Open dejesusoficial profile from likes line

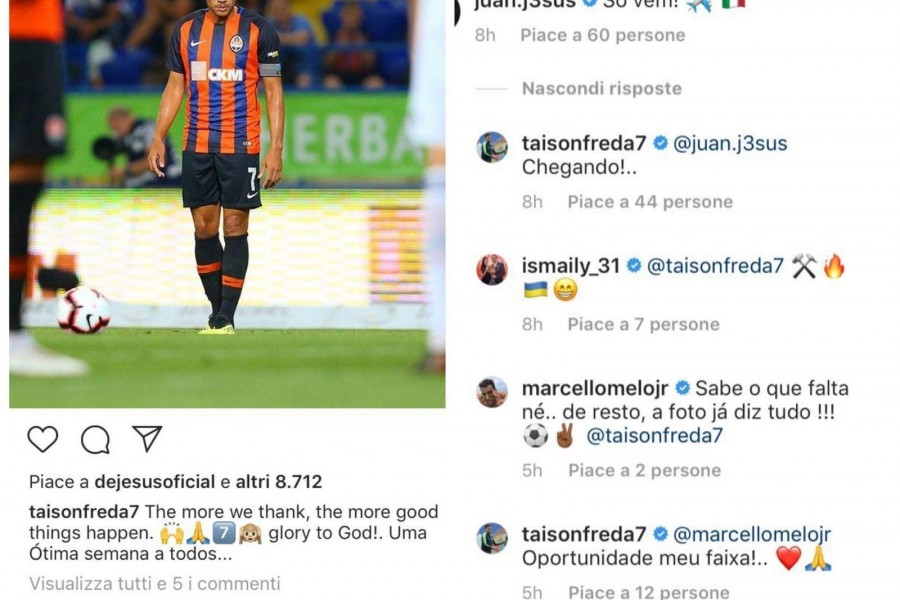[x=154, y=481]
